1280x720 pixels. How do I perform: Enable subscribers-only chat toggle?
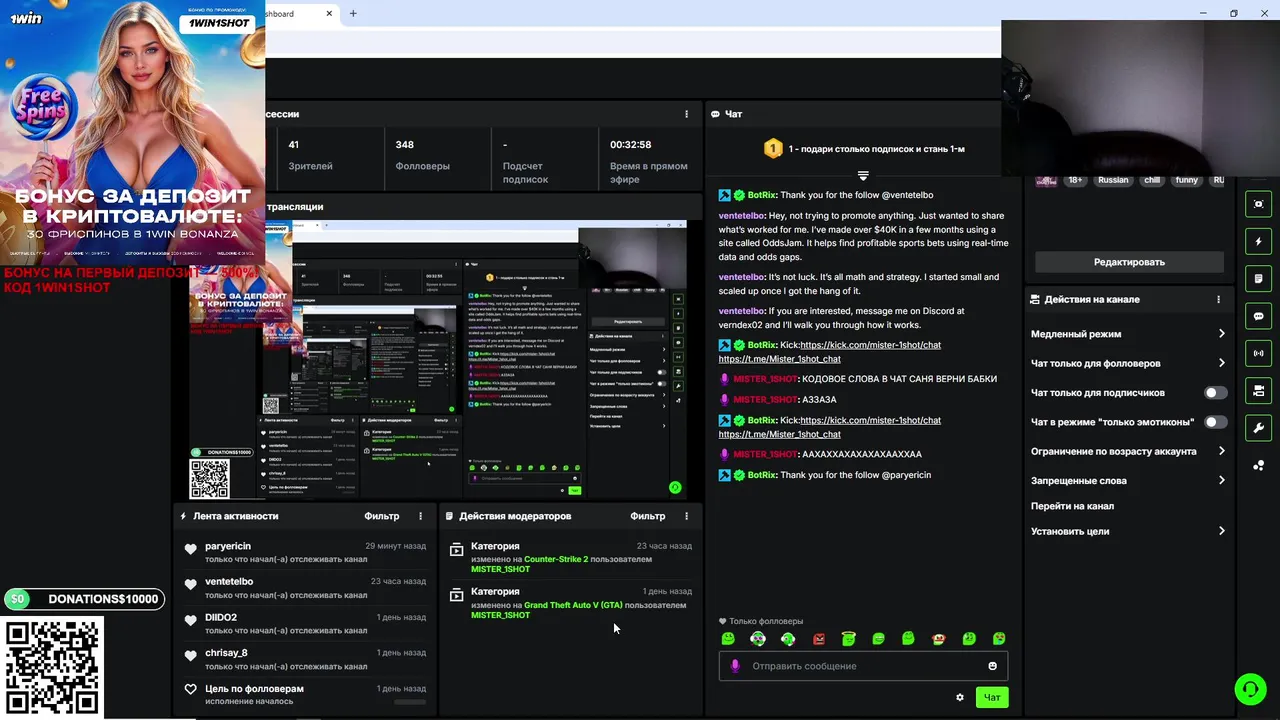pos(1215,393)
